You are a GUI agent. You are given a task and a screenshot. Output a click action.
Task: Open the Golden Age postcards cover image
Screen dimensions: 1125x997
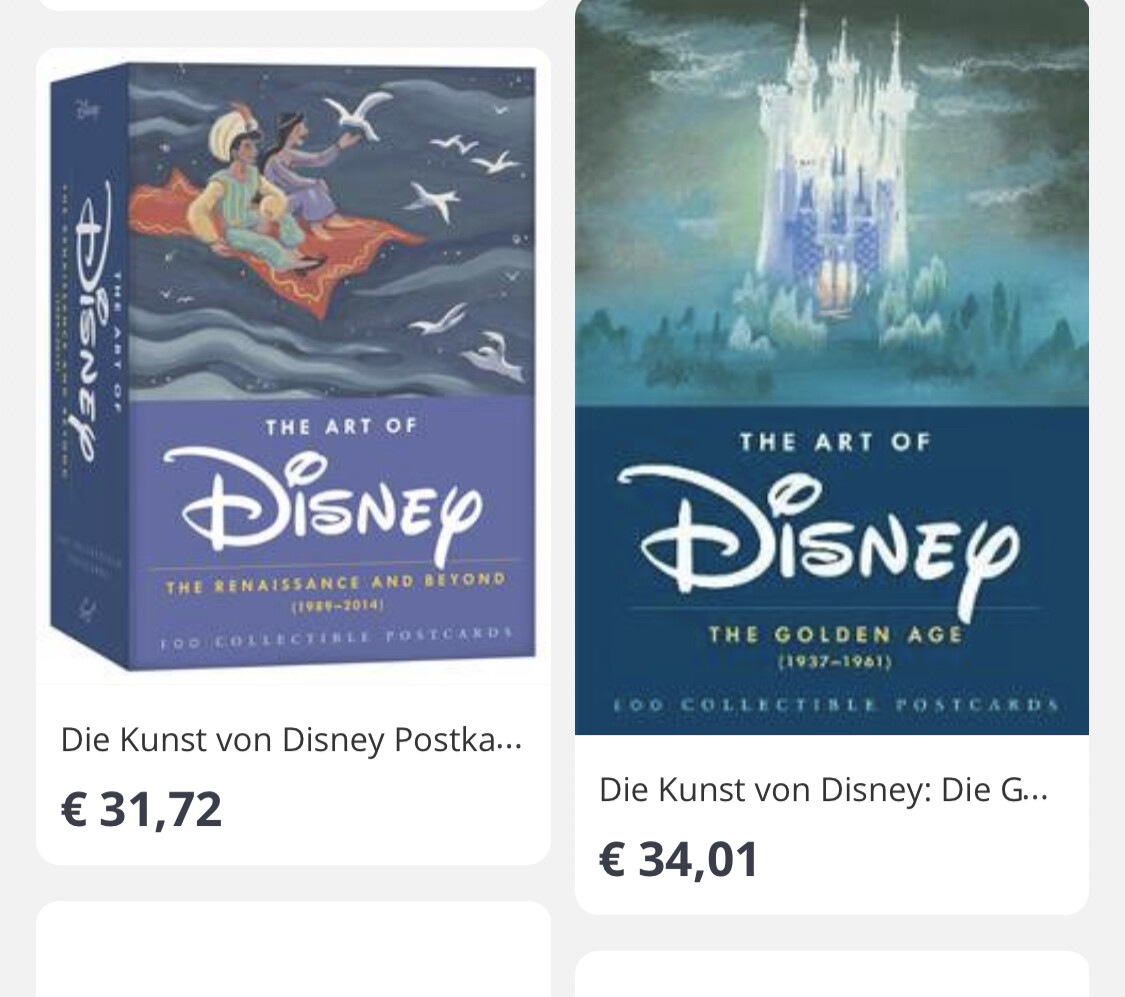[x=831, y=366]
